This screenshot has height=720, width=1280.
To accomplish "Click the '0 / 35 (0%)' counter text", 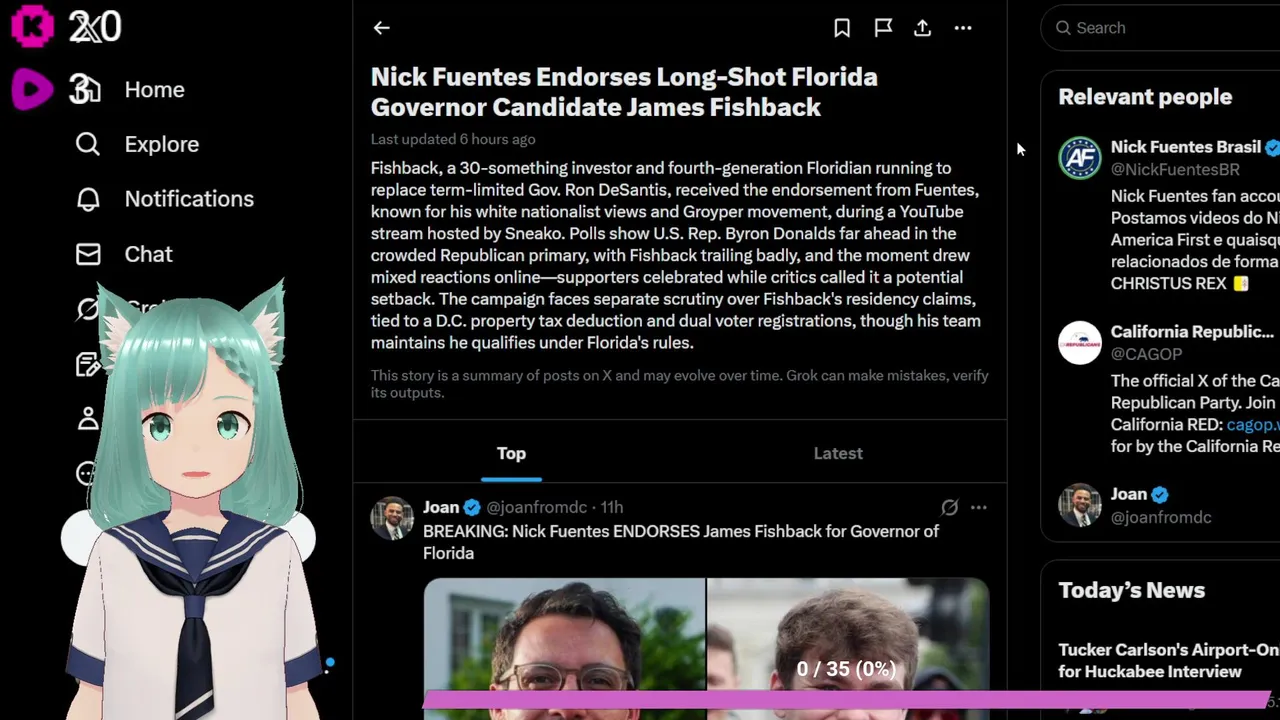I will click(846, 669).
